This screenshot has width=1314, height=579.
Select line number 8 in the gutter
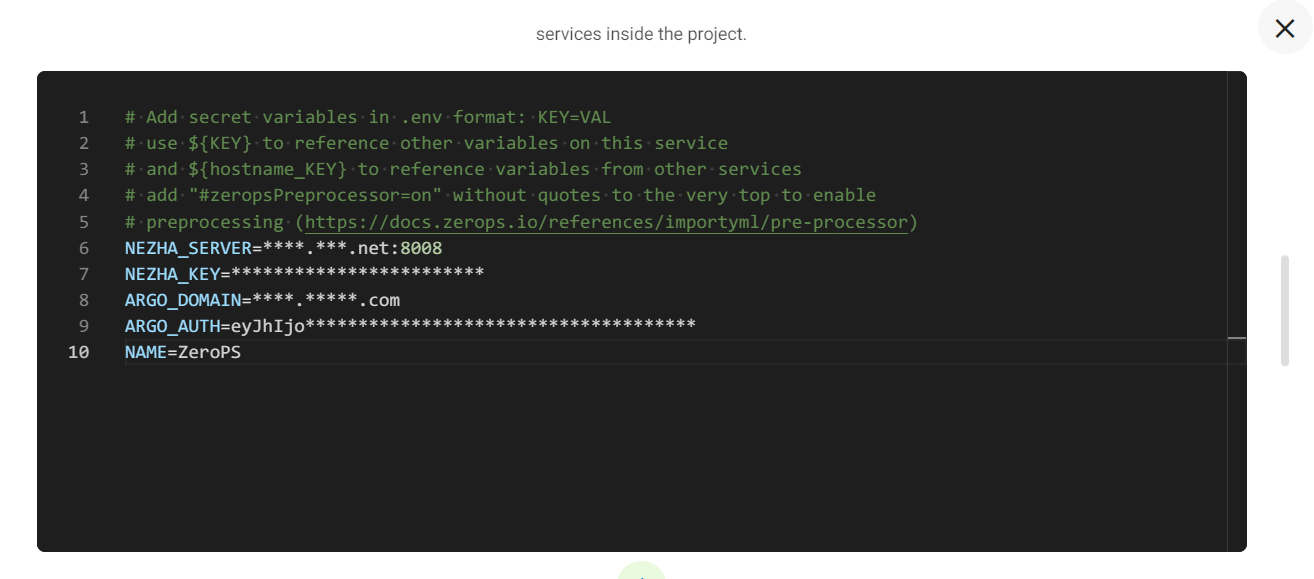(84, 299)
